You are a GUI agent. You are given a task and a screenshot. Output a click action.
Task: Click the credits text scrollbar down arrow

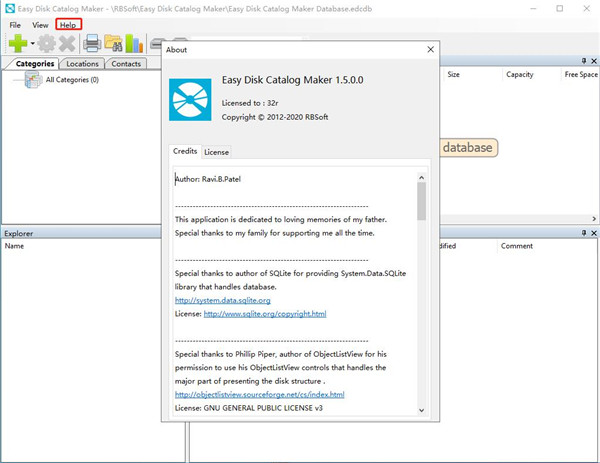tap(422, 410)
